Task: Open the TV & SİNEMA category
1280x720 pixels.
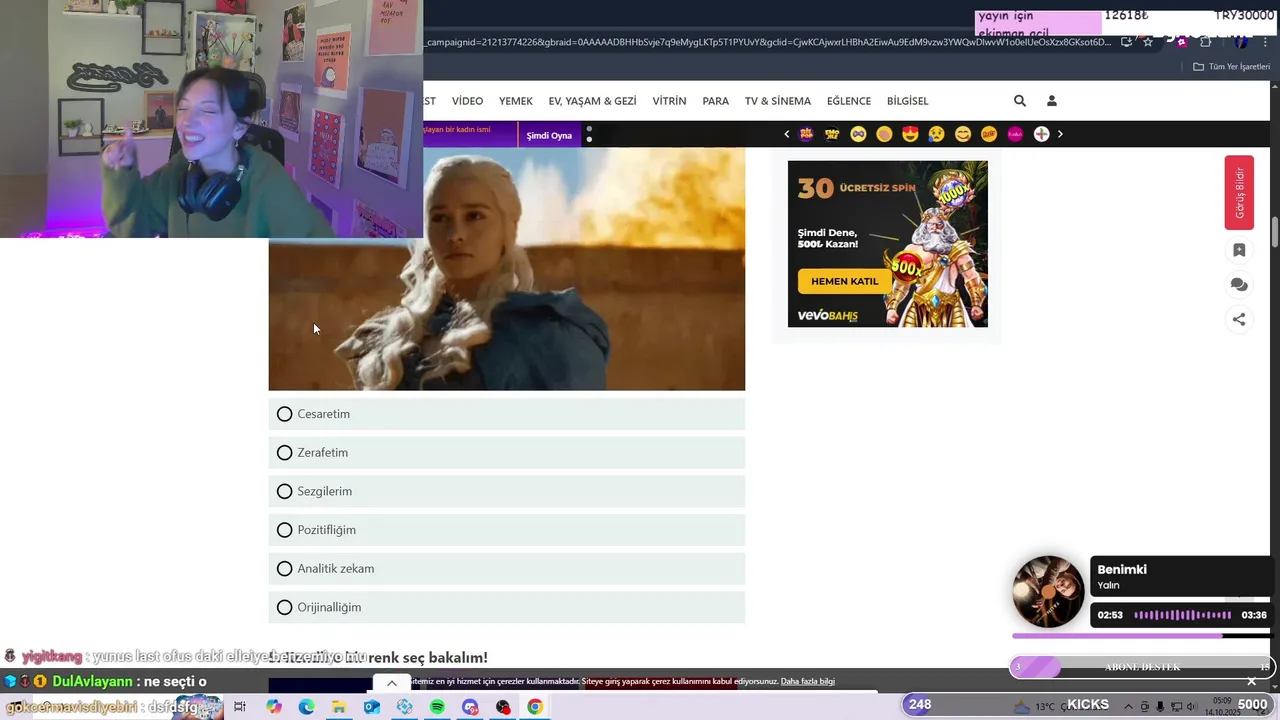Action: pos(778,101)
